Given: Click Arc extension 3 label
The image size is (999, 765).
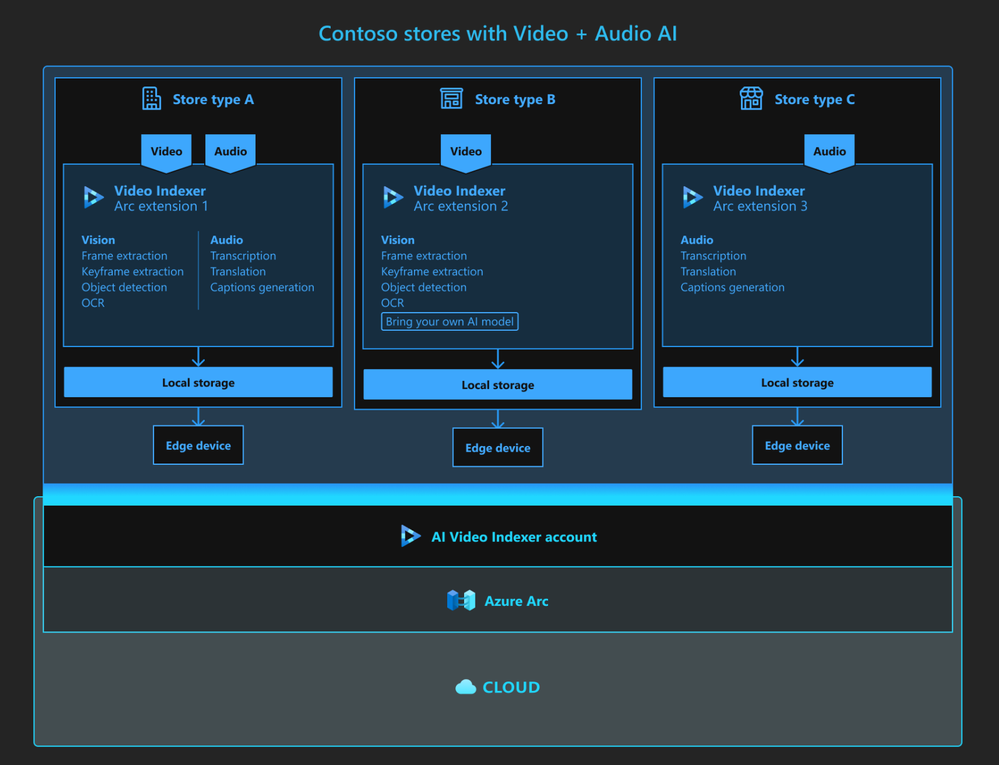Looking at the screenshot, I should pyautogui.click(x=760, y=206).
